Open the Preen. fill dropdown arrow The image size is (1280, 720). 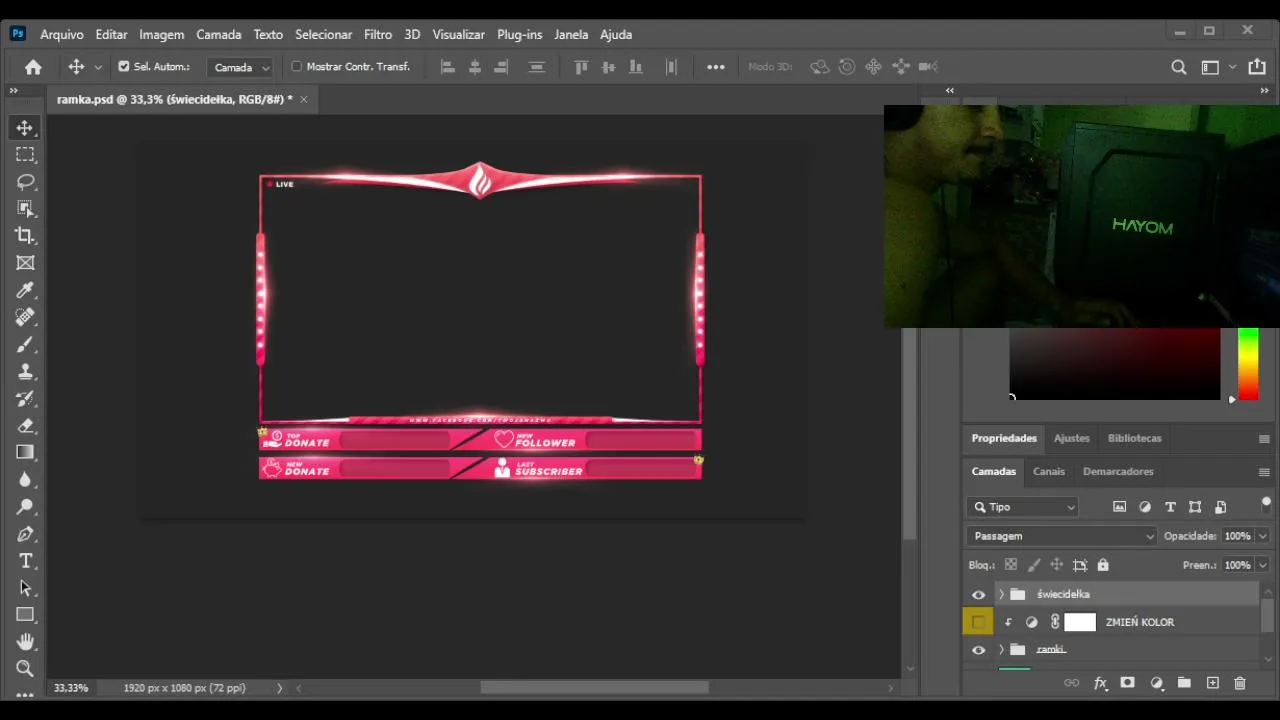point(1263,565)
